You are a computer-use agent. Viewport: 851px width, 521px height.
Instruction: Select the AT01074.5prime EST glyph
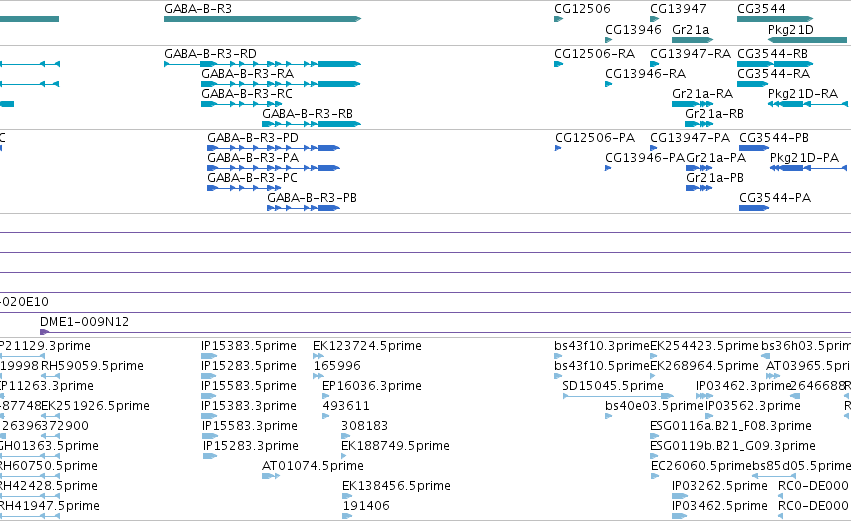271,476
